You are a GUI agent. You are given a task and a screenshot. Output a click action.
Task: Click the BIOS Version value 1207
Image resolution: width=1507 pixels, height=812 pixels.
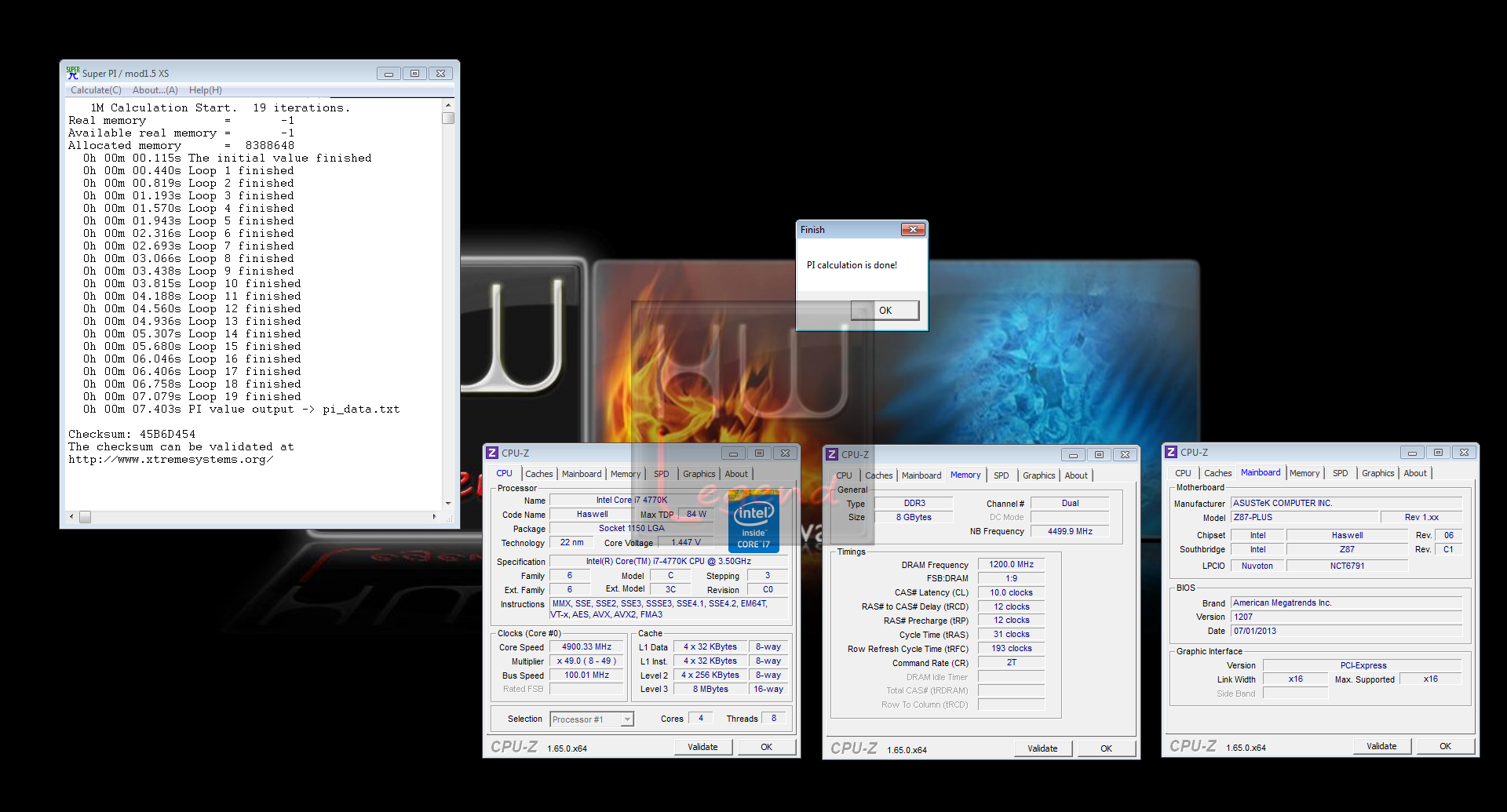(x=1346, y=617)
